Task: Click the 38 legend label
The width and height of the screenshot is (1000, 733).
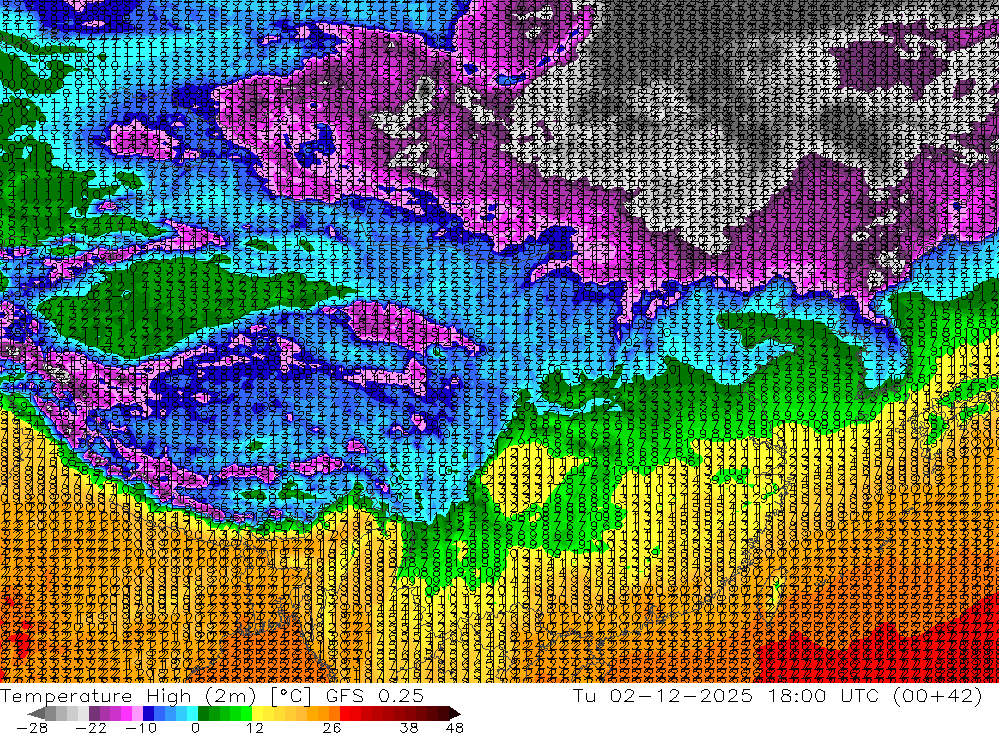Action: tap(409, 728)
